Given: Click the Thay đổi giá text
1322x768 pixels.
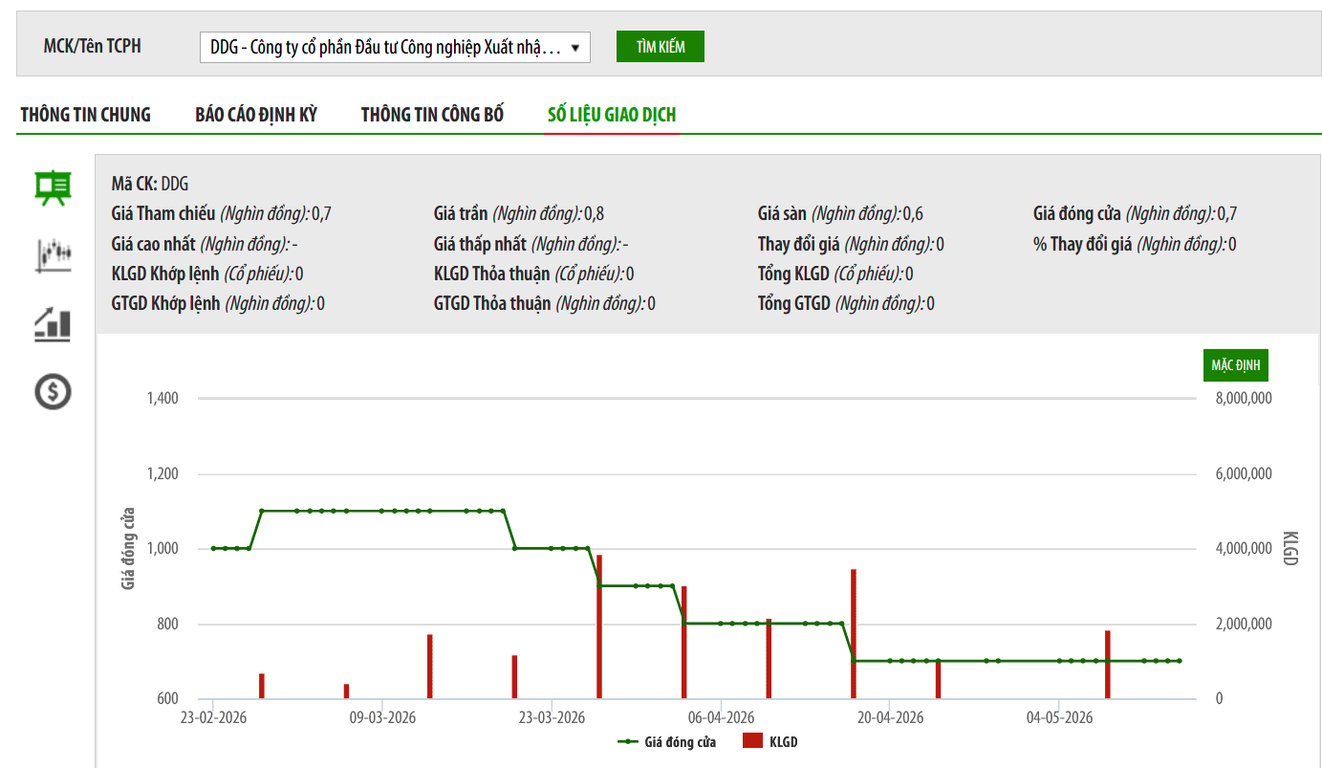Looking at the screenshot, I should tap(851, 244).
